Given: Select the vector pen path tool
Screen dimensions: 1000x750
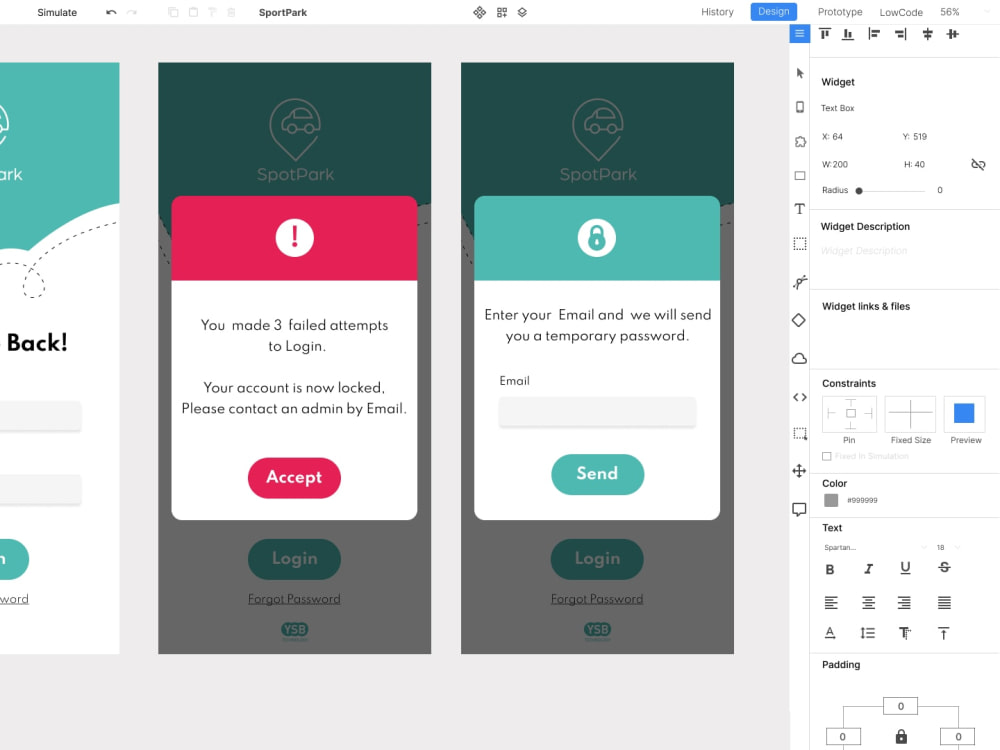Looking at the screenshot, I should (x=800, y=282).
